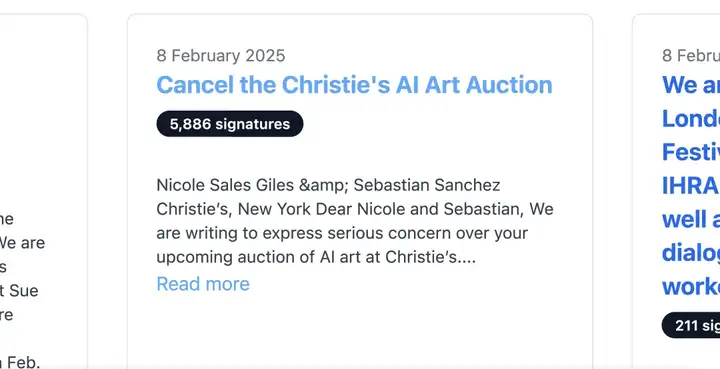Click the "5,886 signatures" badge
Viewport: 720px width, 369px height.
click(230, 123)
